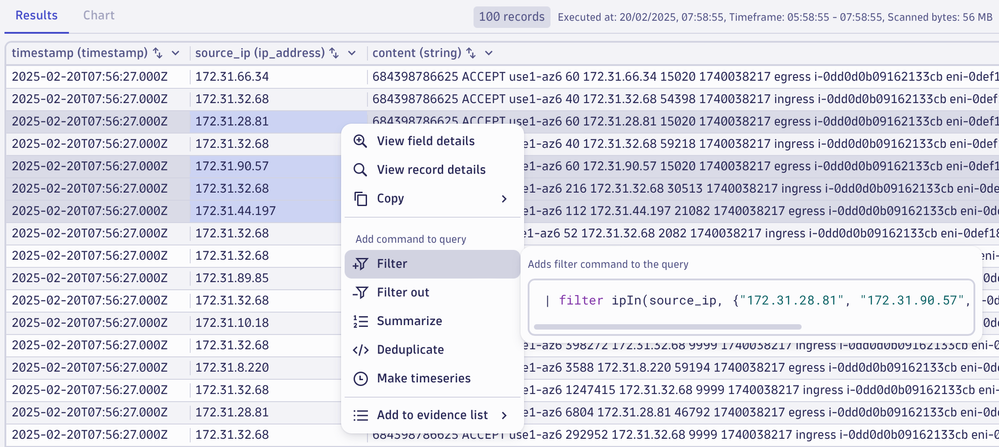Switch to the Chart tab
Viewport: 999px width, 447px height.
pyautogui.click(x=98, y=16)
